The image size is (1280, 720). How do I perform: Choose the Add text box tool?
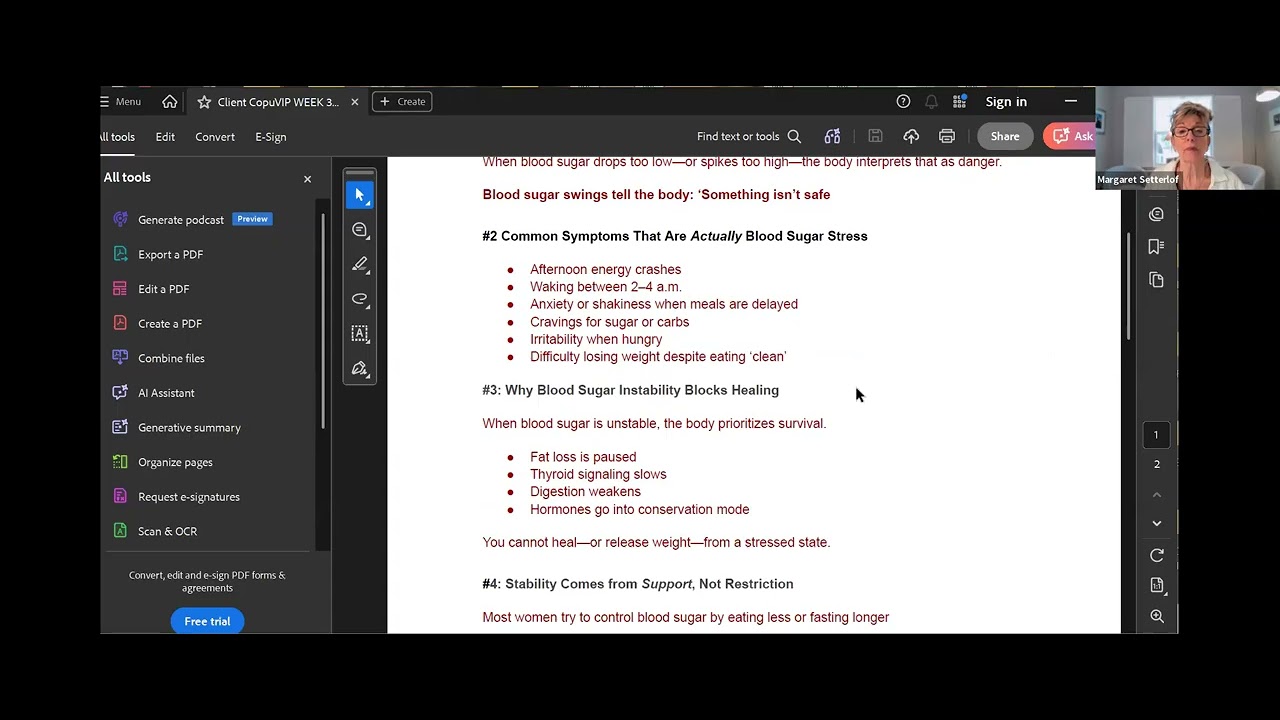(x=360, y=333)
